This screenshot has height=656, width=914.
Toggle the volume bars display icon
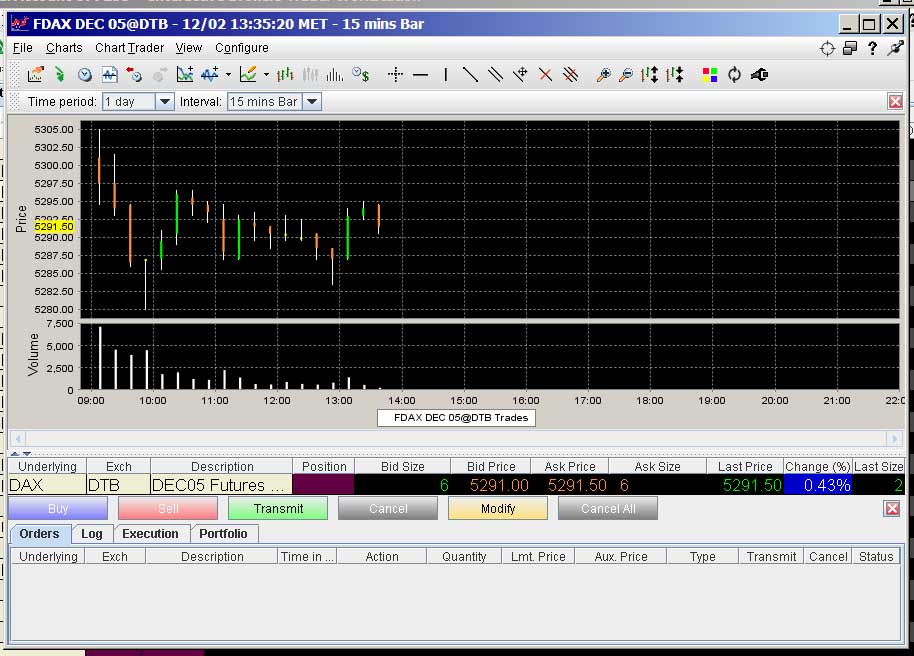335,75
